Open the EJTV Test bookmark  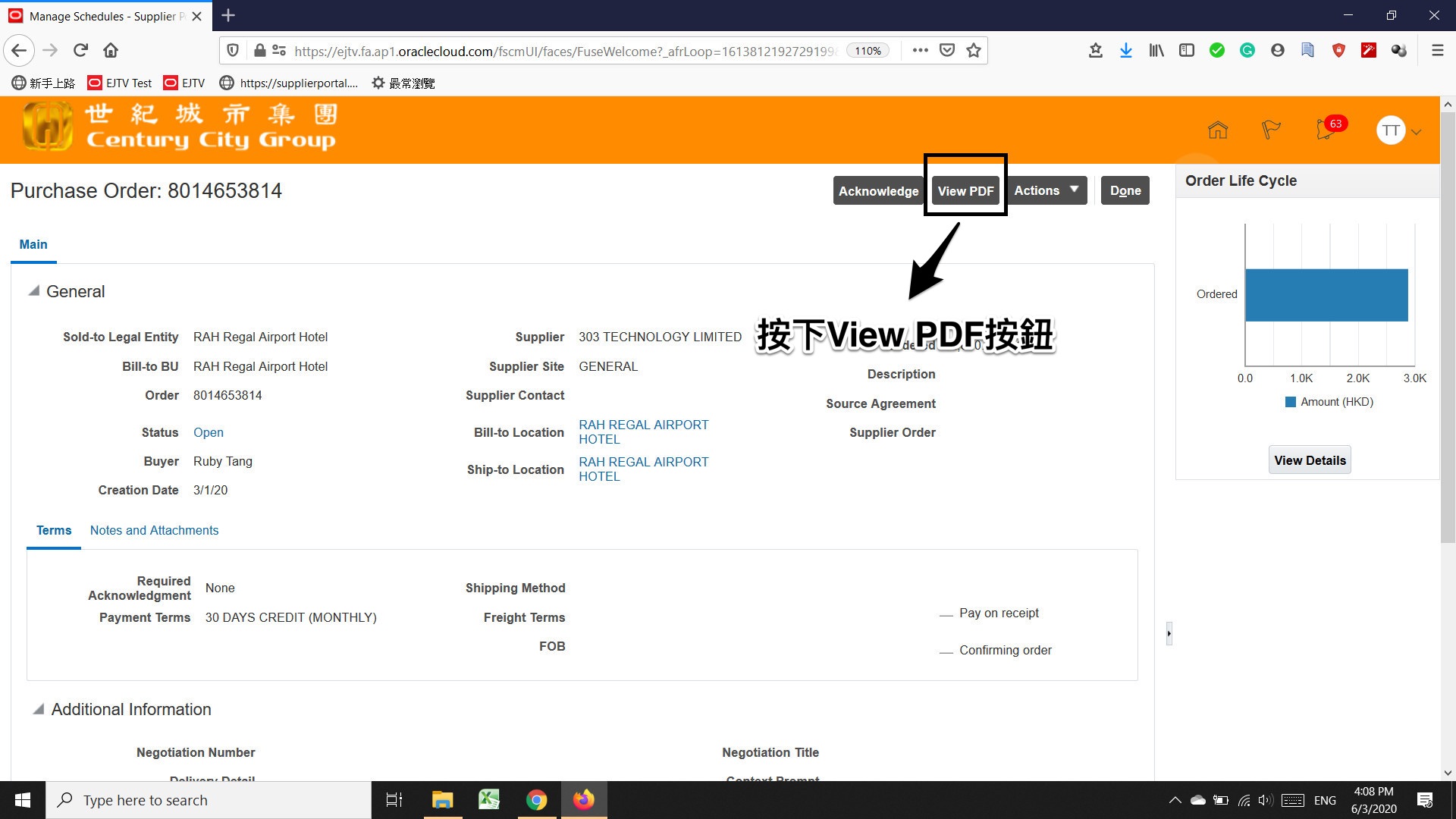[x=120, y=83]
